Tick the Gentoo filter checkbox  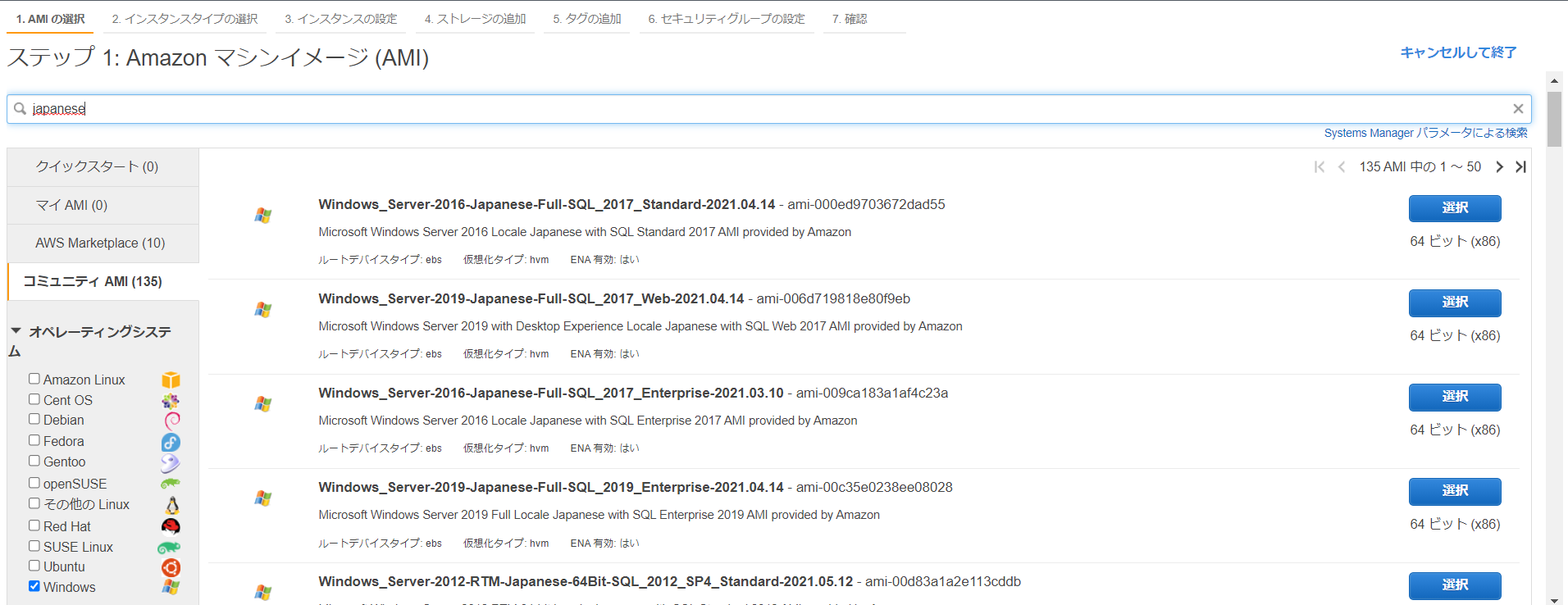point(34,461)
